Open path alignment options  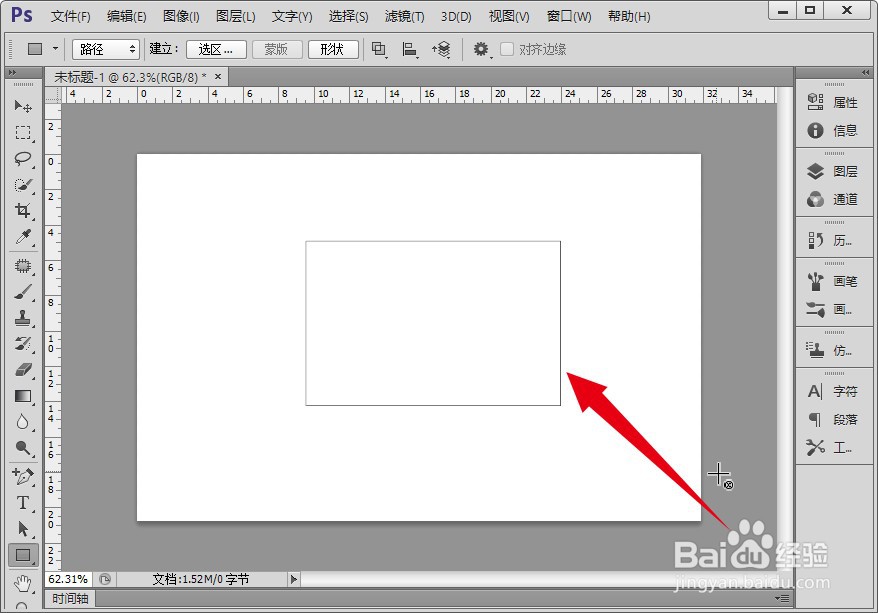[x=410, y=50]
